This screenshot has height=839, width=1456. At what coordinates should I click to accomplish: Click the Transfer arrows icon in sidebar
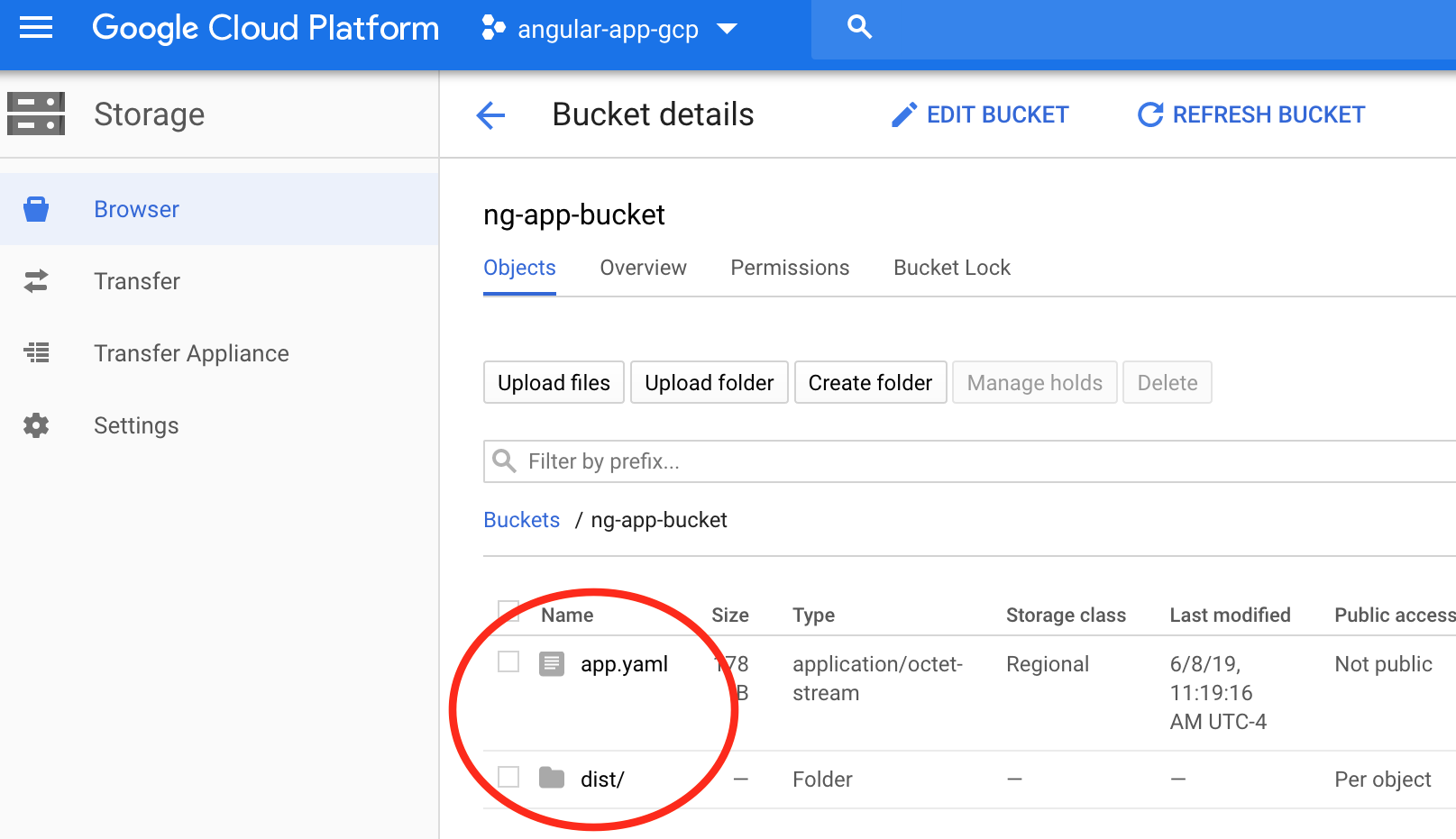[x=36, y=281]
